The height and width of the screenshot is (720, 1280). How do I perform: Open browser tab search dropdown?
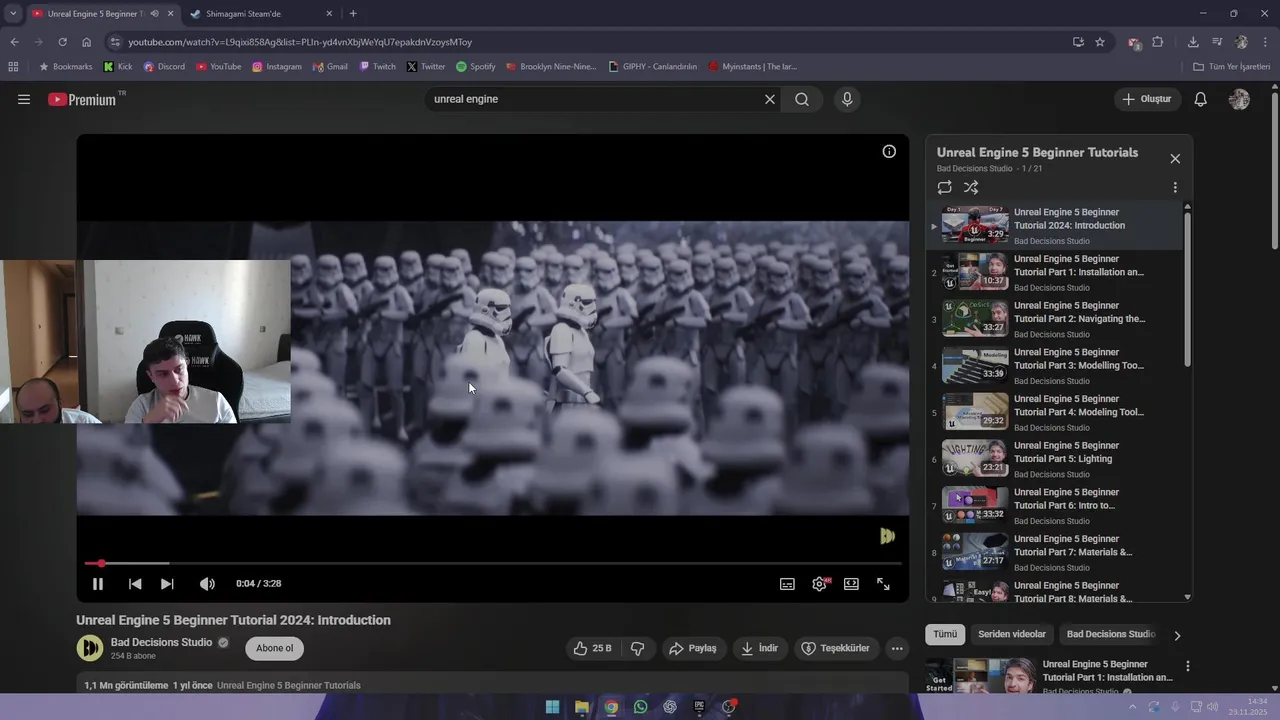click(13, 14)
